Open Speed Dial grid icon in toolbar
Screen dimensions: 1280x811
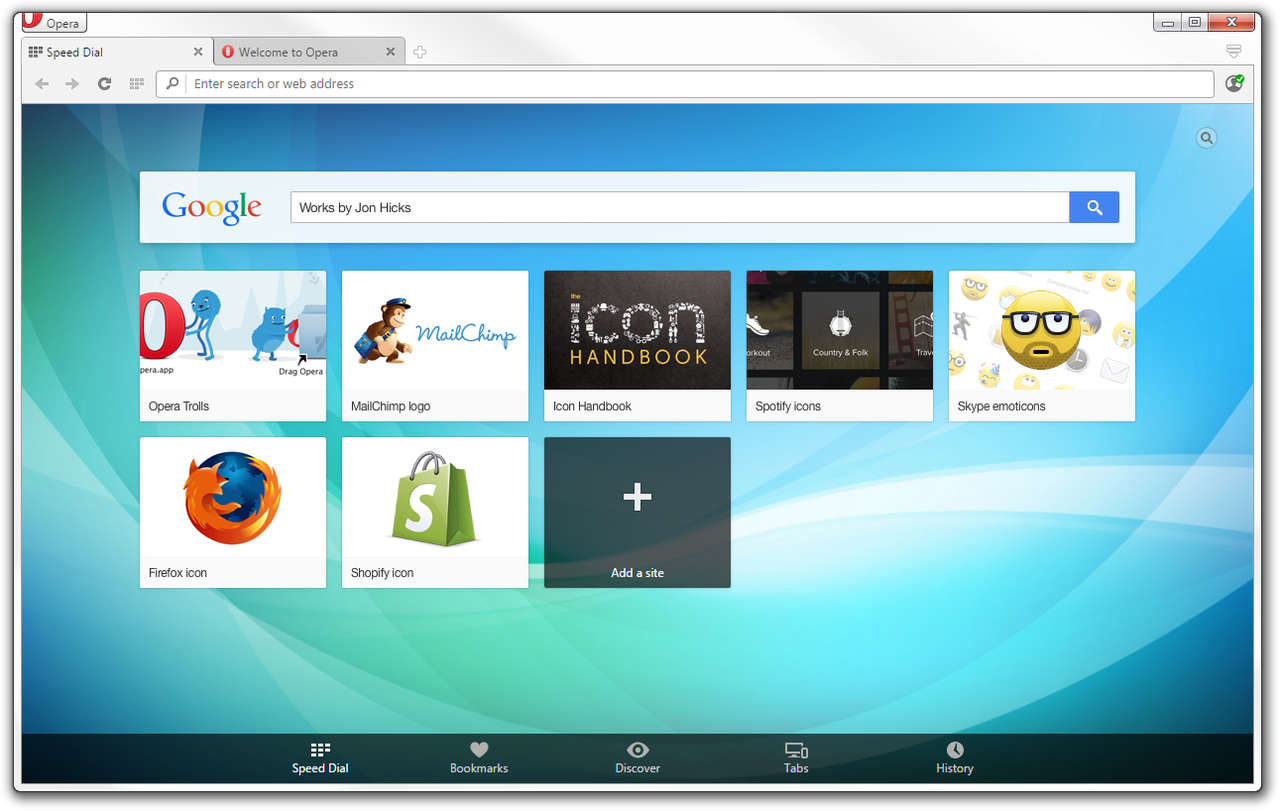coord(137,84)
